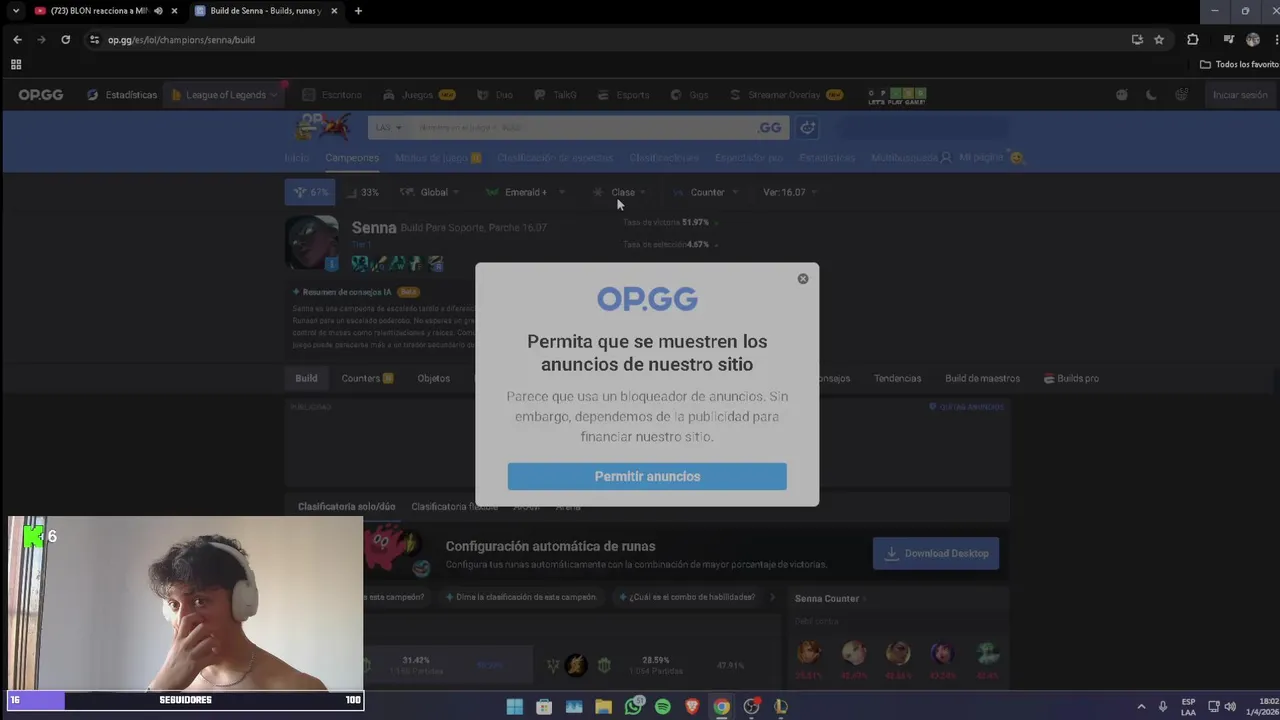The image size is (1280, 720).
Task: Open the Chrome apps grid icon
Action: tap(16, 64)
